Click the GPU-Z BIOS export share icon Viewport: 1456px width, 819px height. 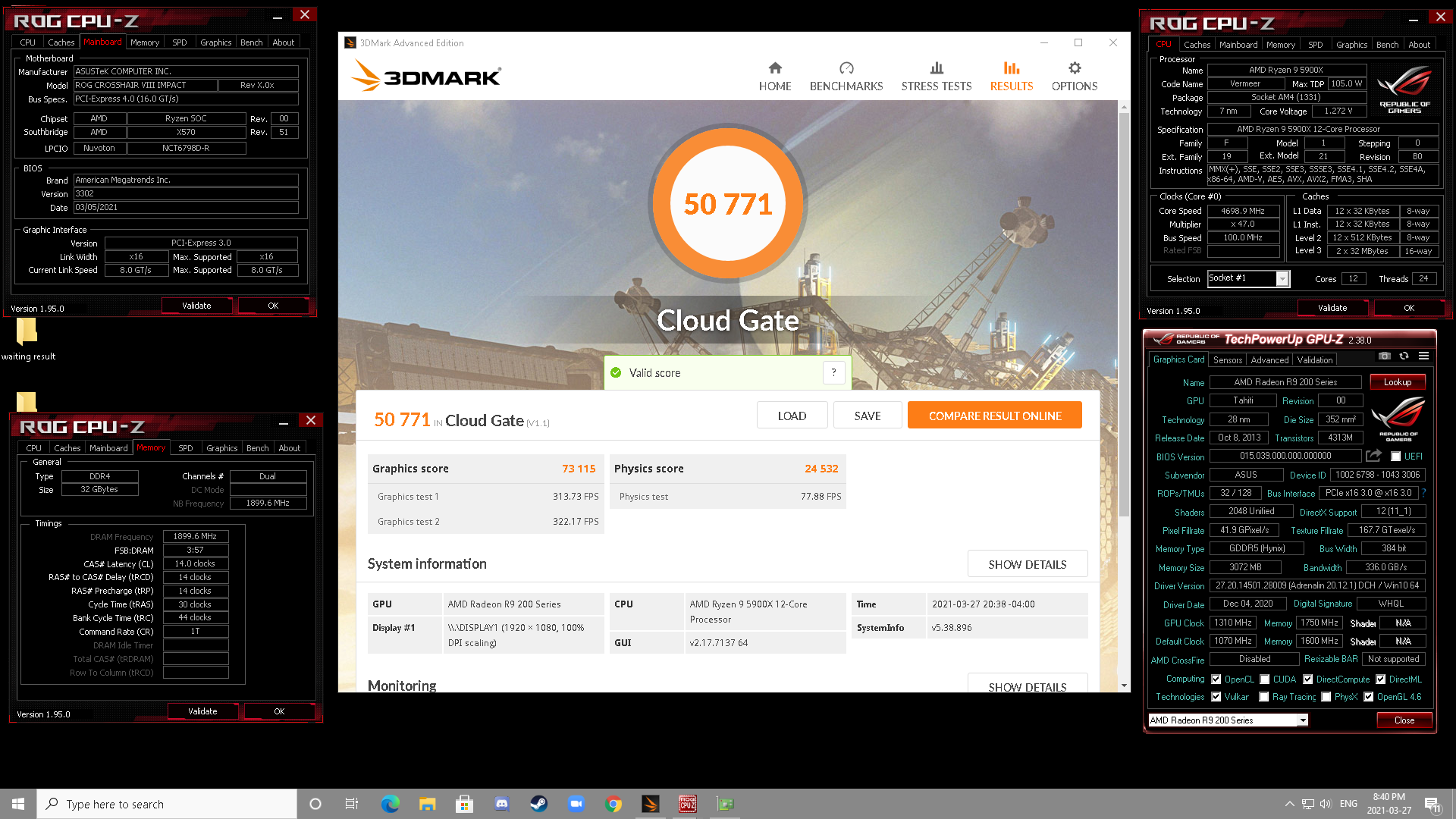click(x=1373, y=456)
